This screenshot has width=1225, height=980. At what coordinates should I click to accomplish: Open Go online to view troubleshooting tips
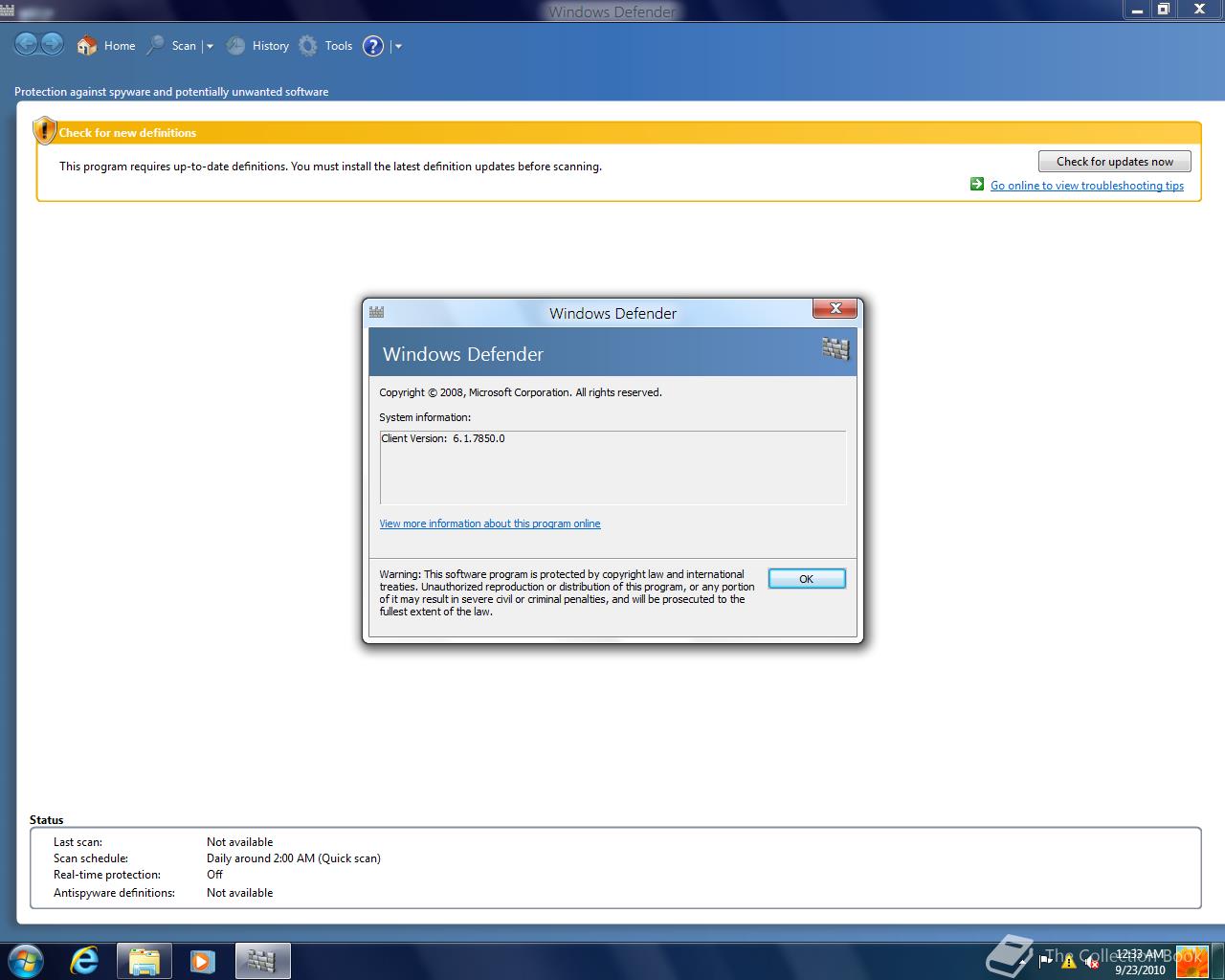1087,186
